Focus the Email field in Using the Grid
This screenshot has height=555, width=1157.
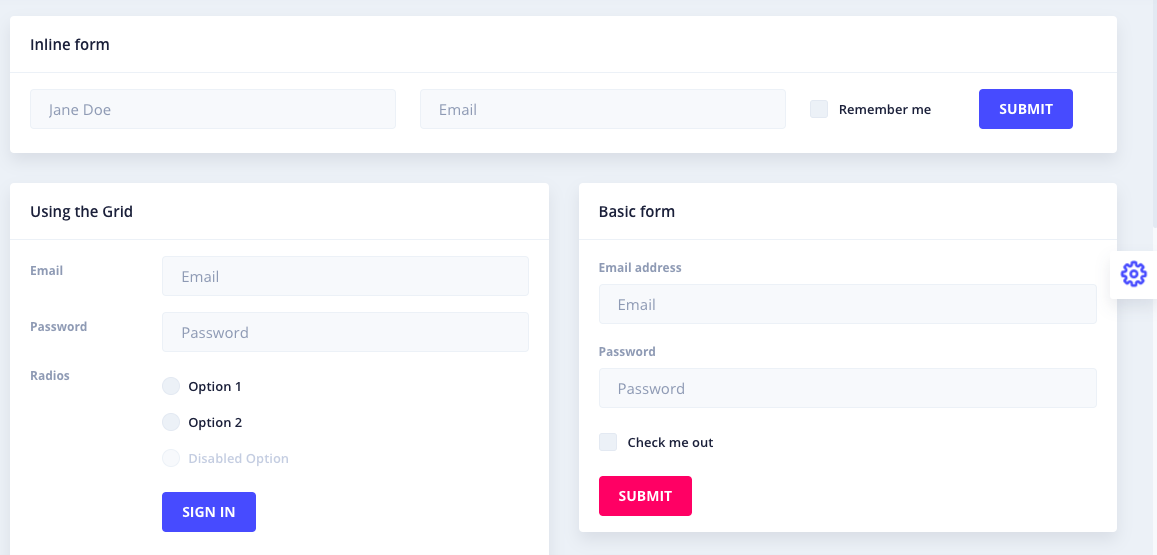(345, 276)
